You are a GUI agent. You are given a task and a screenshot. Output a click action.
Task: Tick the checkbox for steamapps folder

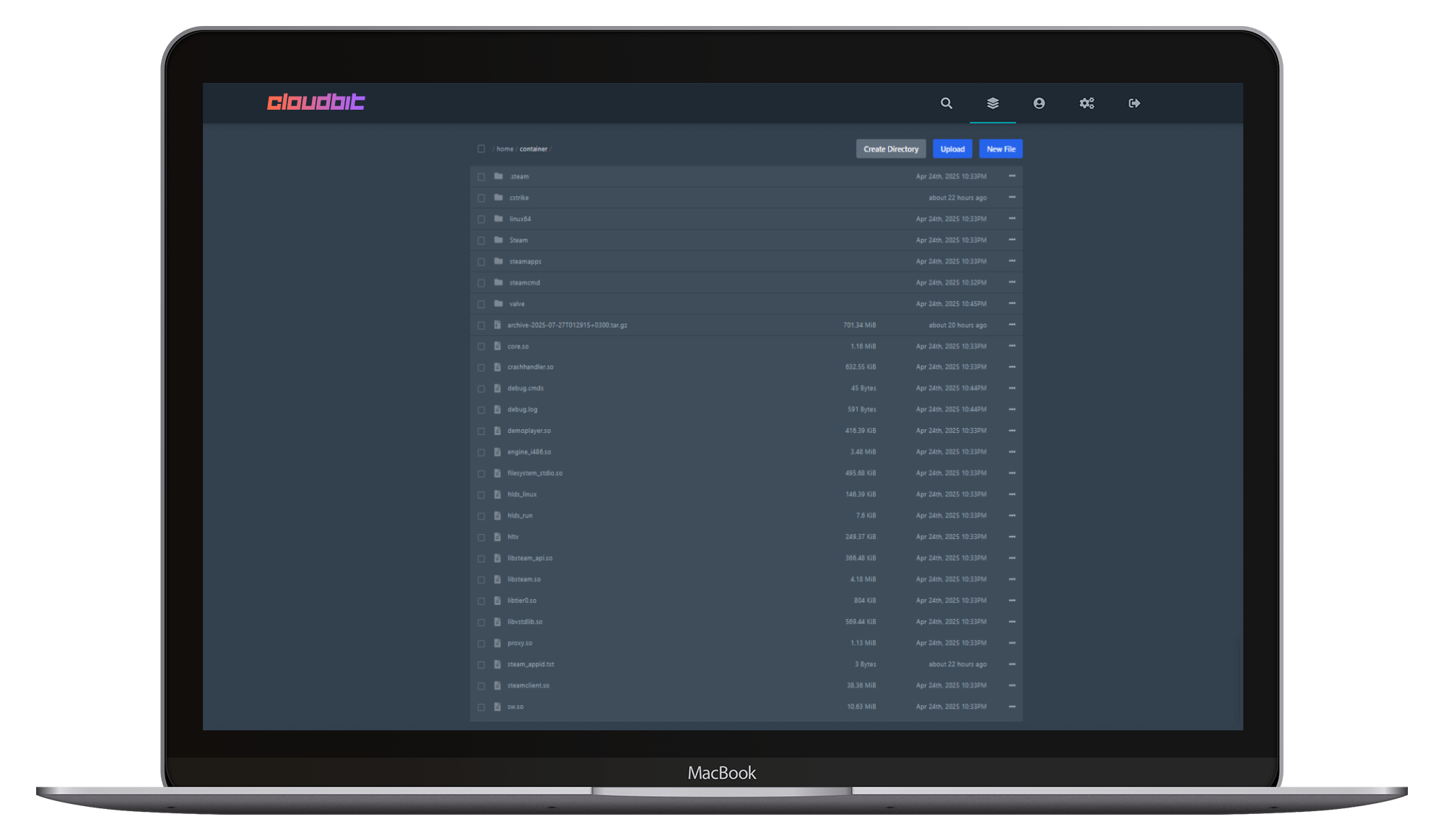[x=481, y=261]
